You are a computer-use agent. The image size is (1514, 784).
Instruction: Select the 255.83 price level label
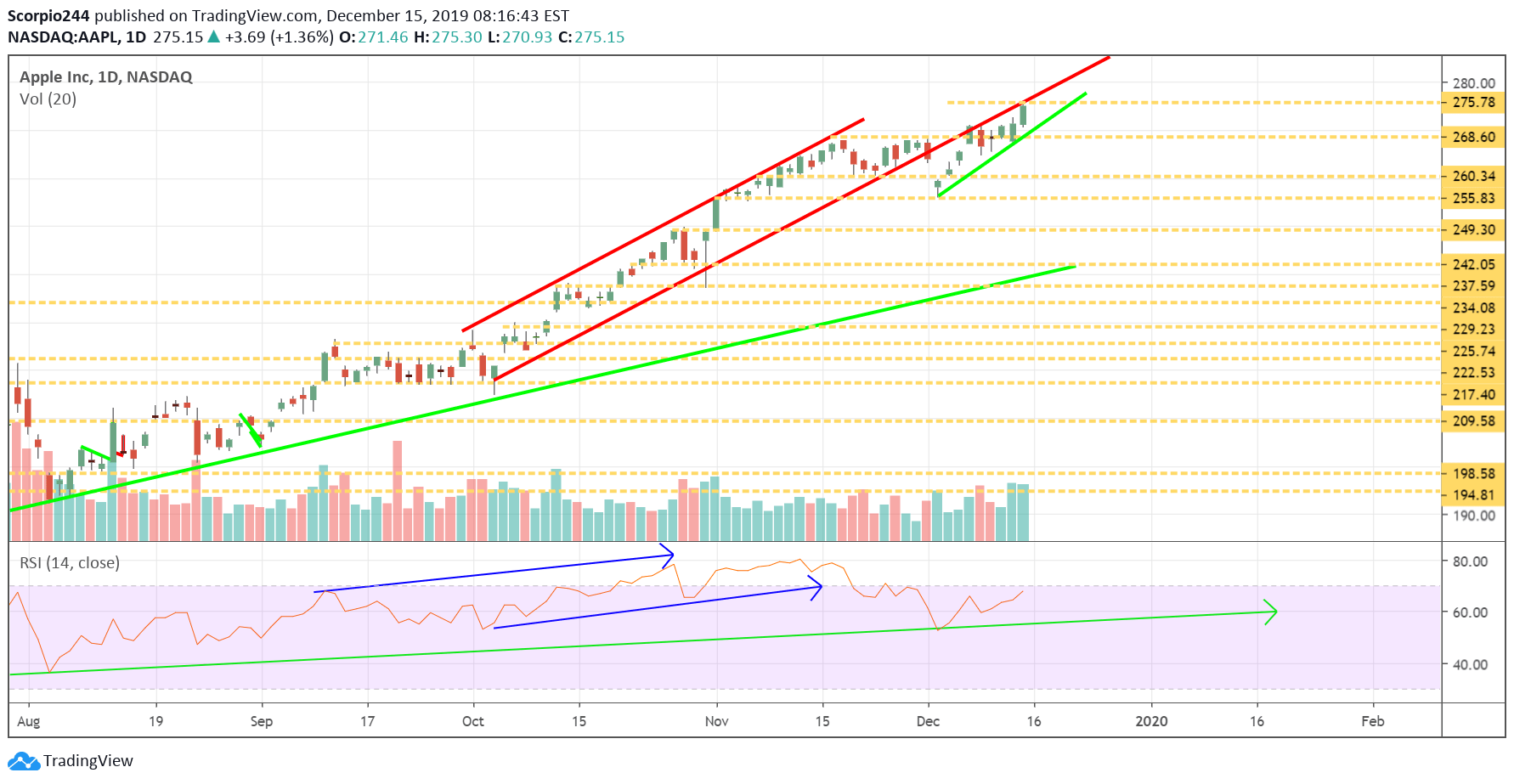pos(1473,199)
